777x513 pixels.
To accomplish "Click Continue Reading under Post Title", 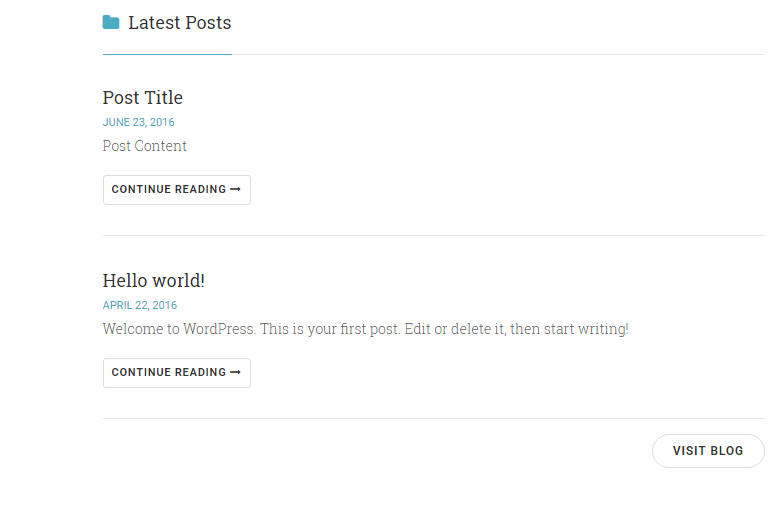I will point(177,190).
